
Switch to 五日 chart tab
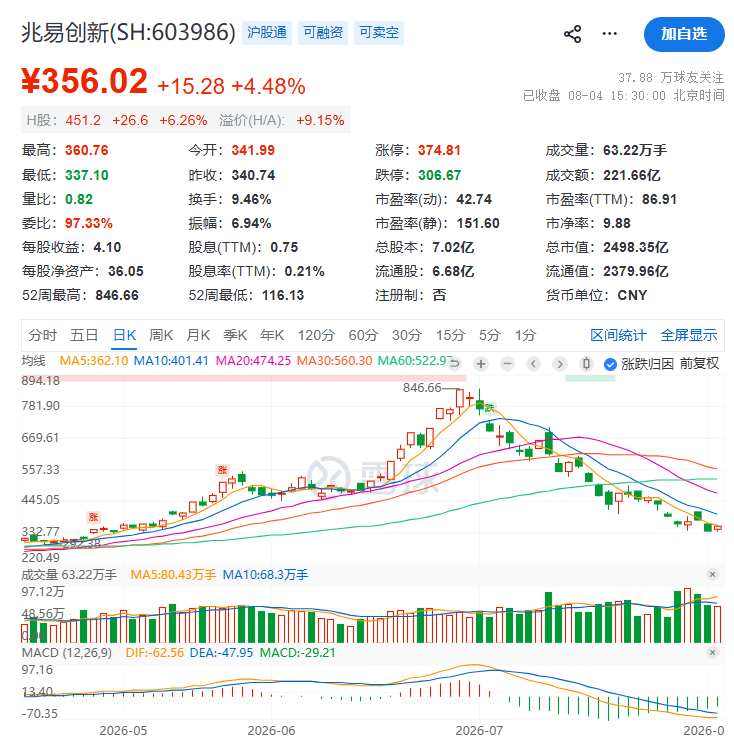tap(84, 335)
